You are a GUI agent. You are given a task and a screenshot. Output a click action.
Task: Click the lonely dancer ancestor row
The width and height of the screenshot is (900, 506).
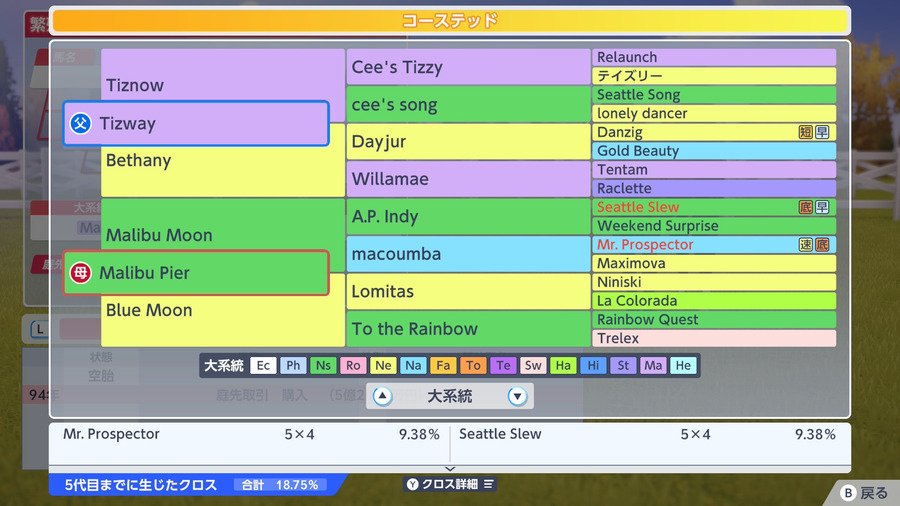point(714,114)
